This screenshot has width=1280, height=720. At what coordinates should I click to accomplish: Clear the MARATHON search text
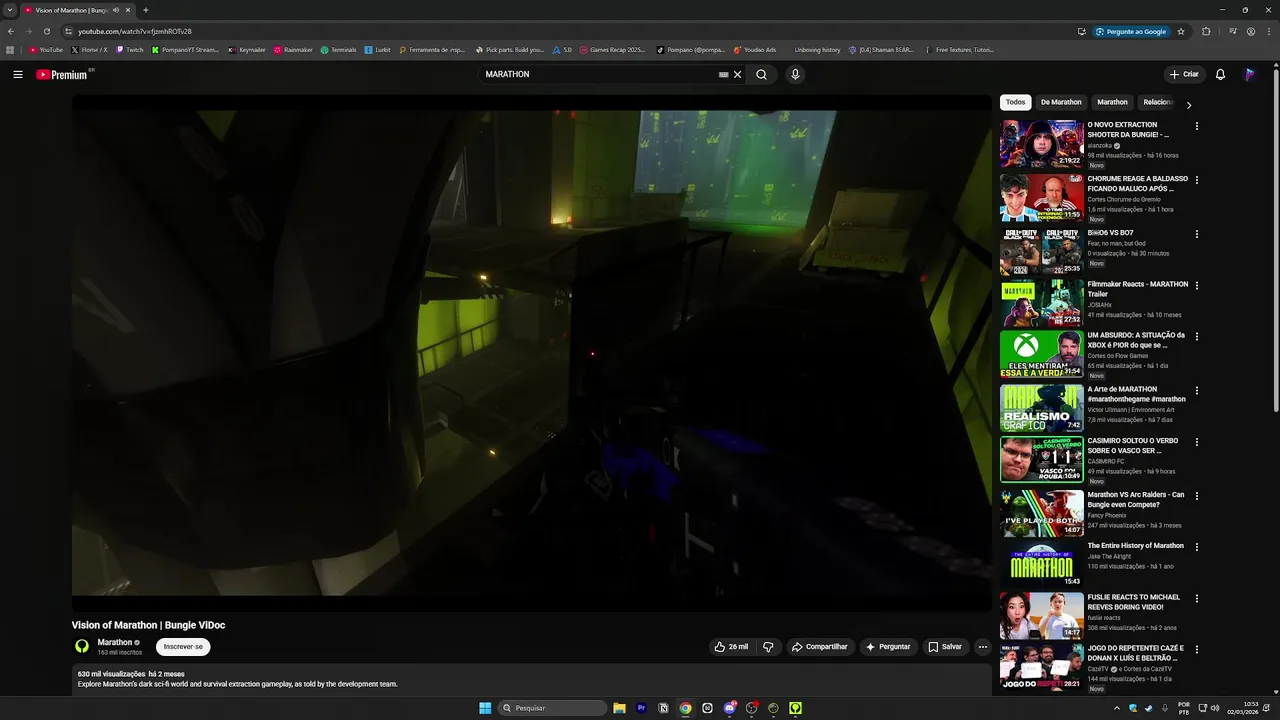coord(738,74)
